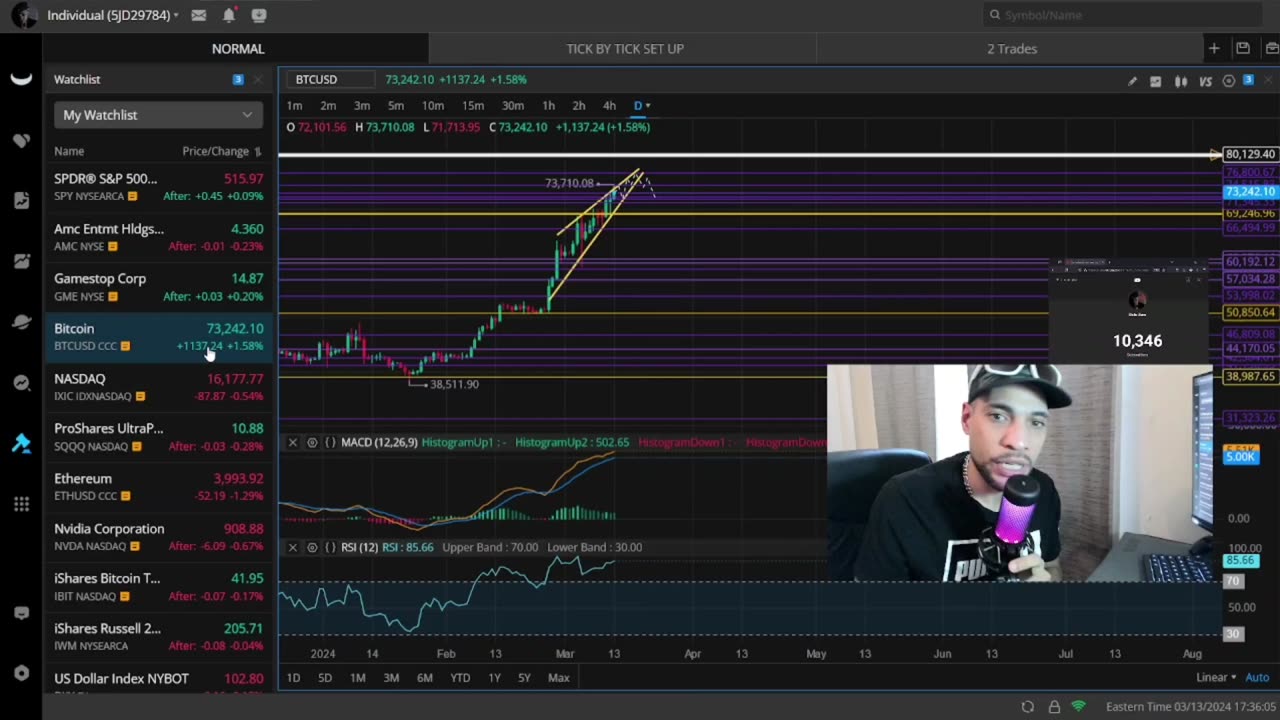Screen dimensions: 1280x720
Task: Click the Watchlist link group badge 3
Action: pos(238,80)
